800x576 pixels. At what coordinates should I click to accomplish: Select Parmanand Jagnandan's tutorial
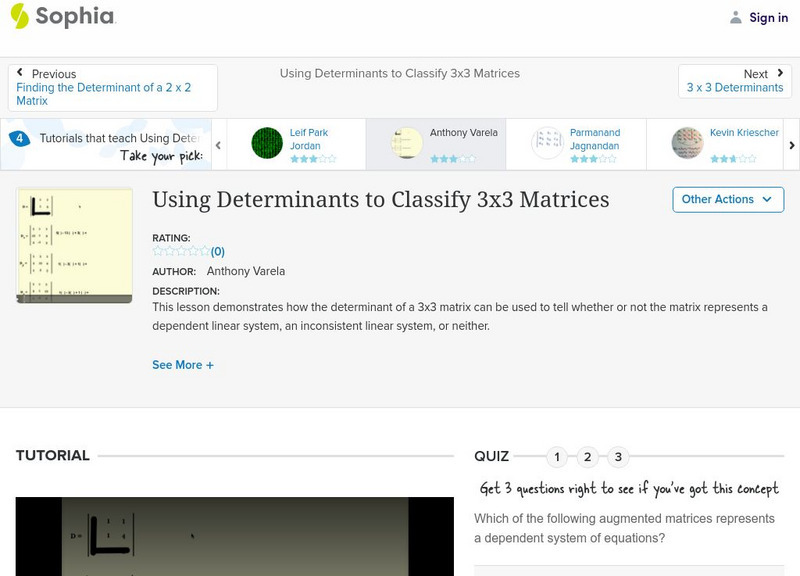pos(576,144)
